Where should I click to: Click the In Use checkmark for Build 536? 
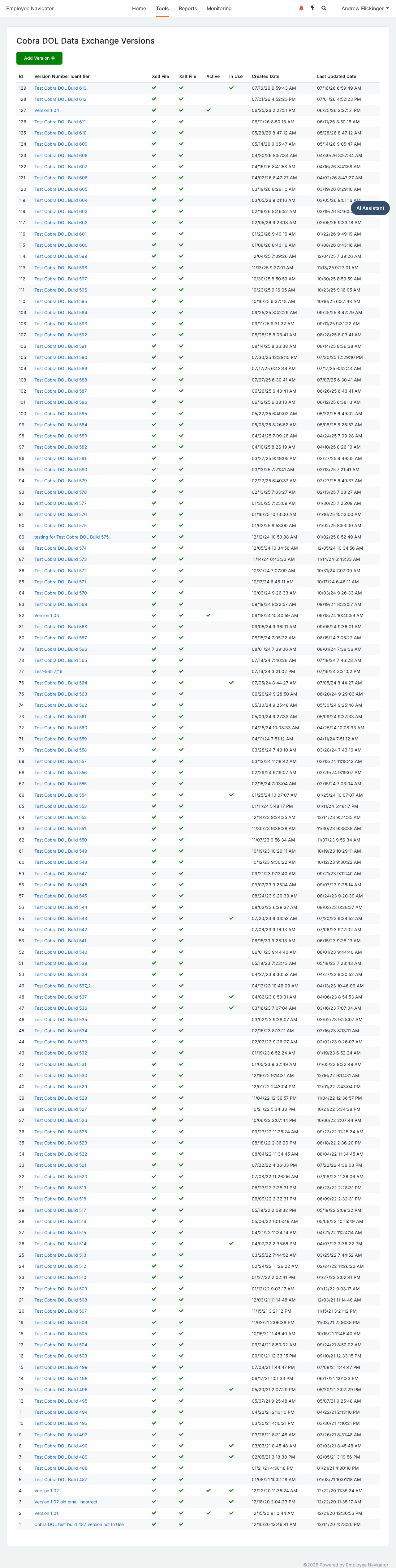pos(231,1008)
